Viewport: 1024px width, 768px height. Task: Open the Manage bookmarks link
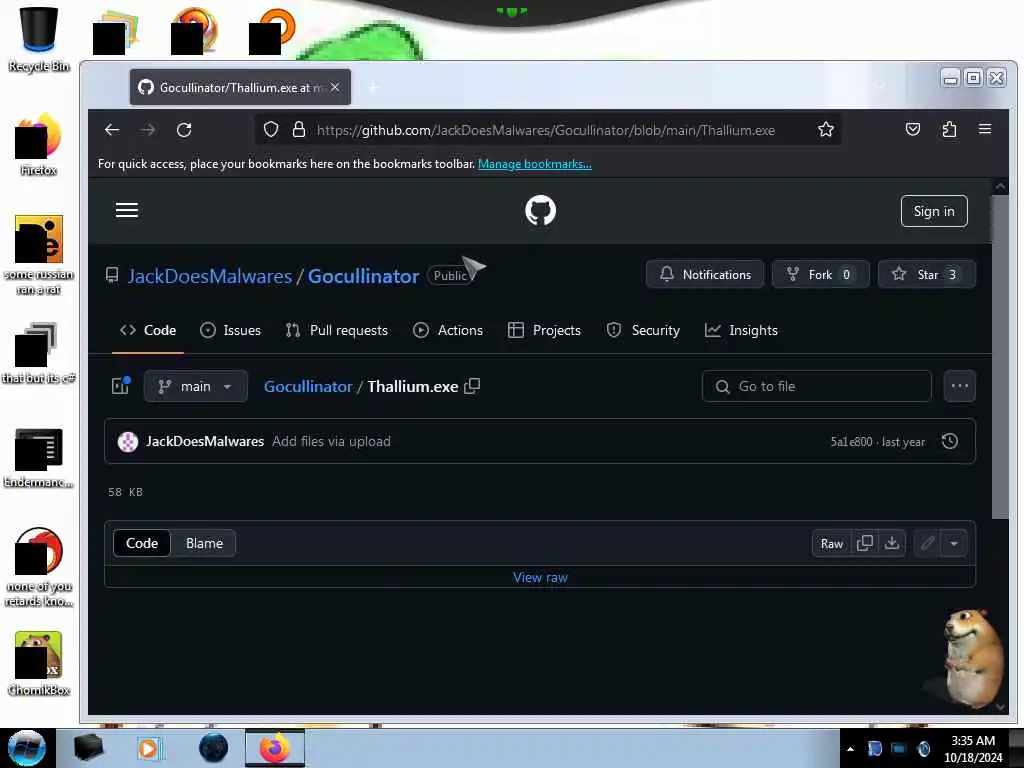(x=535, y=164)
